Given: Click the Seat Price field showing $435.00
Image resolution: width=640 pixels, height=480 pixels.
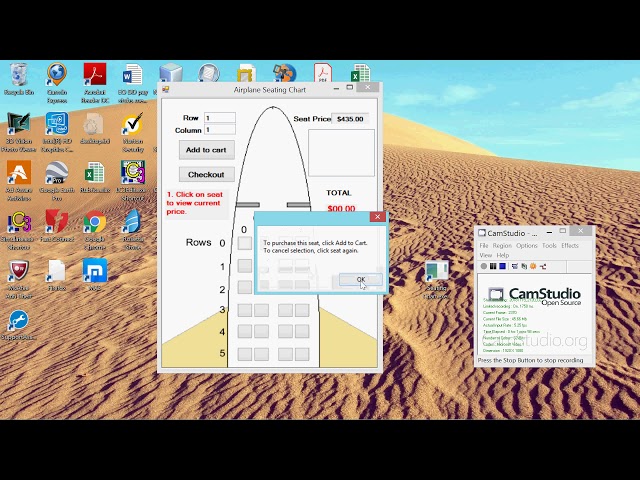Looking at the screenshot, I should pos(350,119).
